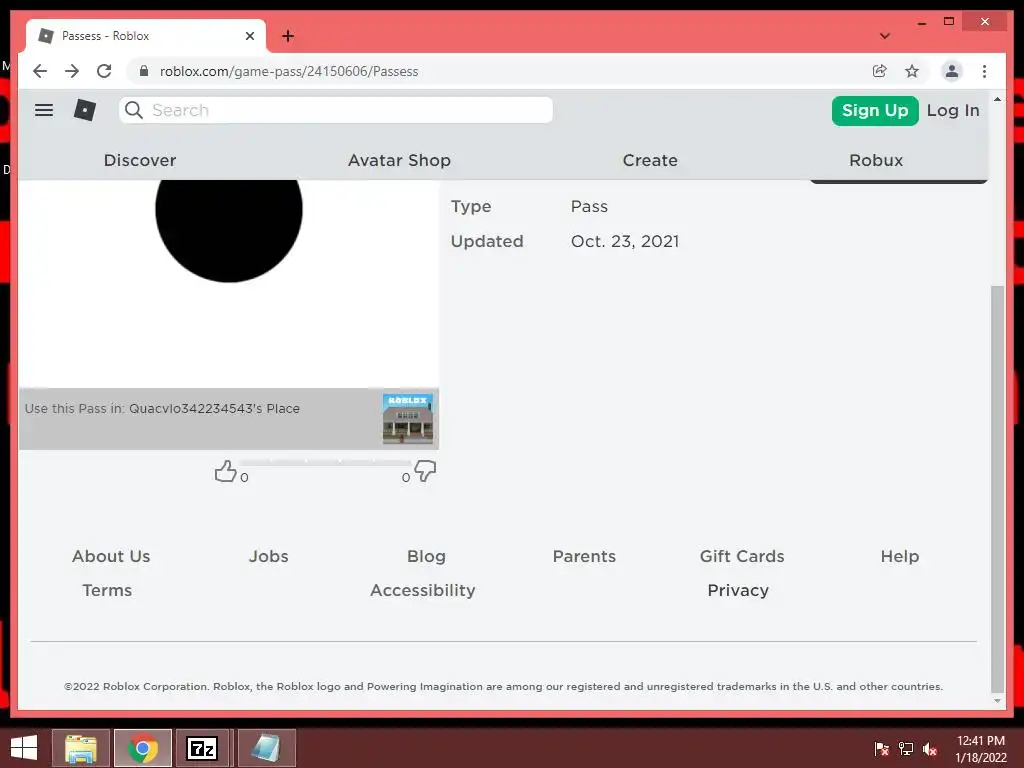Open the Privacy footer link
The width and height of the screenshot is (1024, 768).
pos(738,590)
